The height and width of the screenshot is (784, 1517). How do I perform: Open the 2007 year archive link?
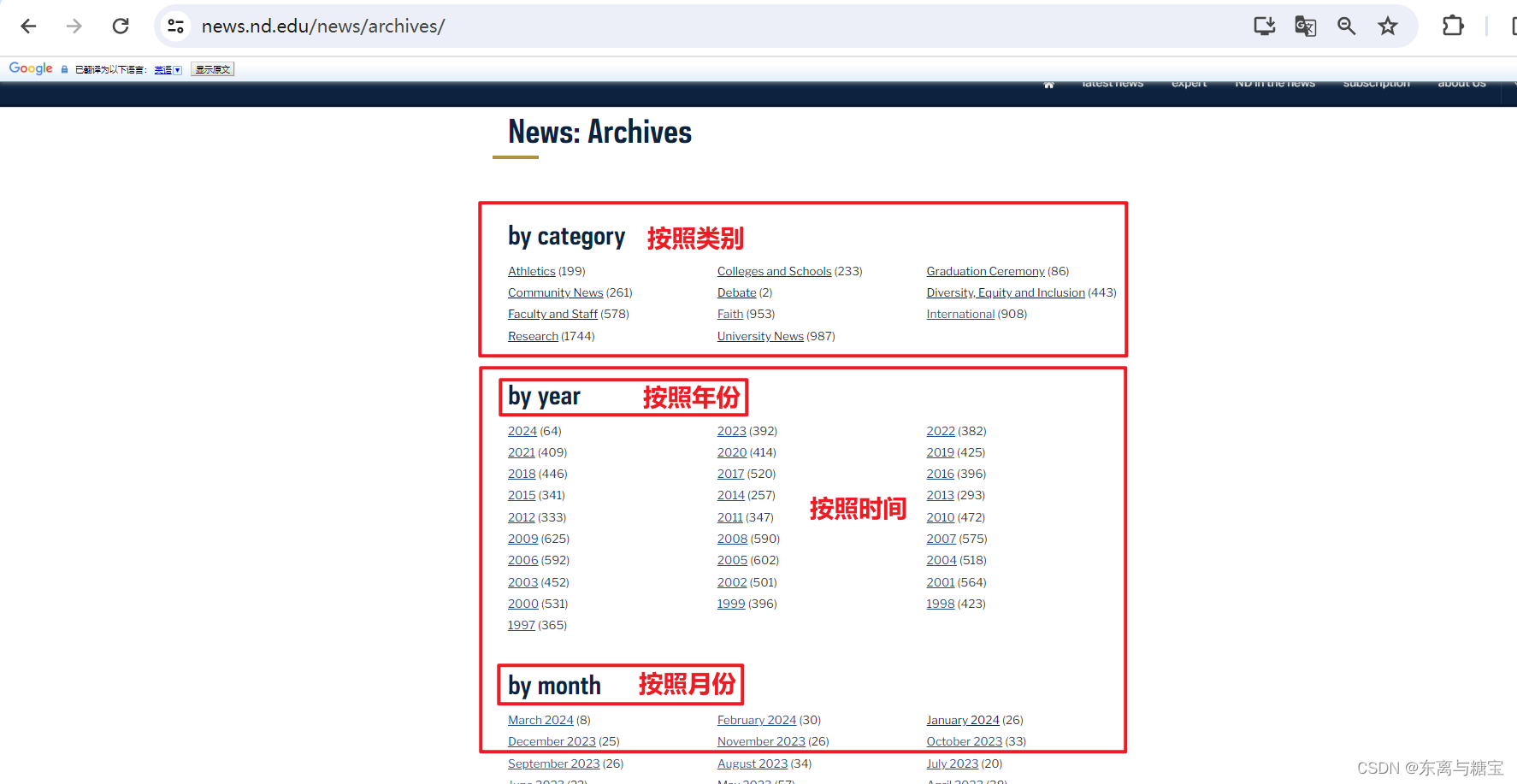(941, 539)
